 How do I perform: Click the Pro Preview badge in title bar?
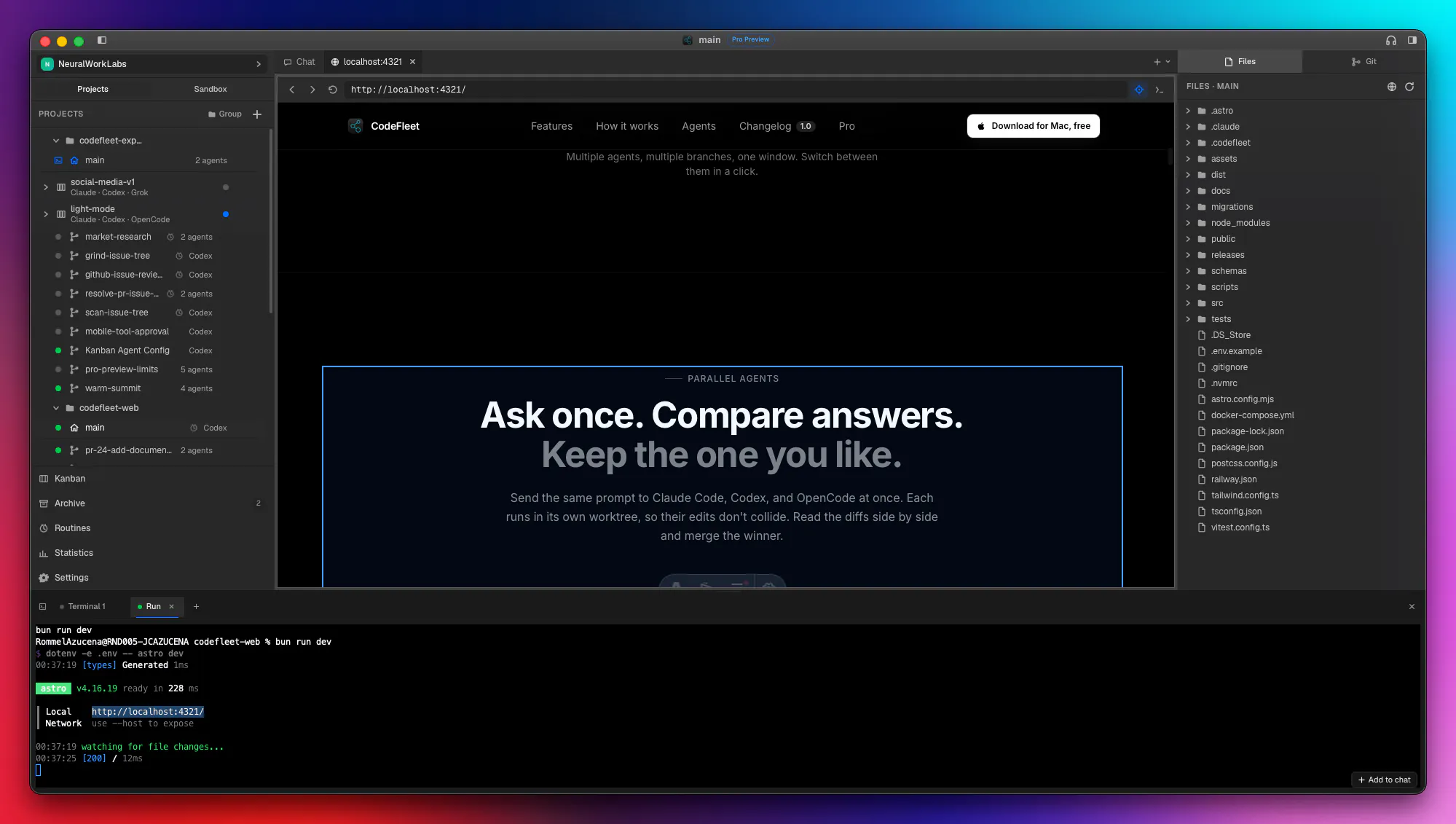pyautogui.click(x=750, y=40)
